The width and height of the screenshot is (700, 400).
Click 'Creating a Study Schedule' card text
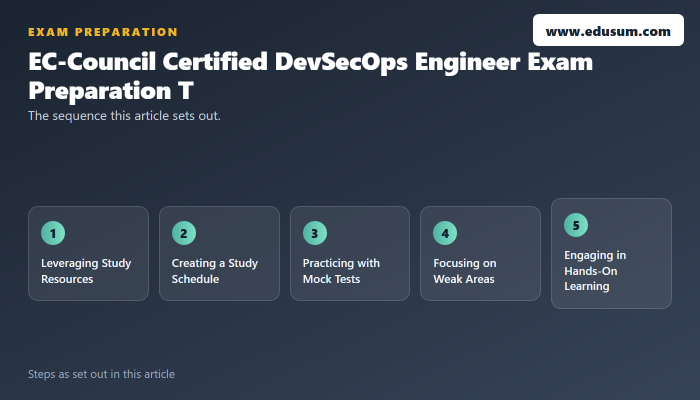[215, 271]
